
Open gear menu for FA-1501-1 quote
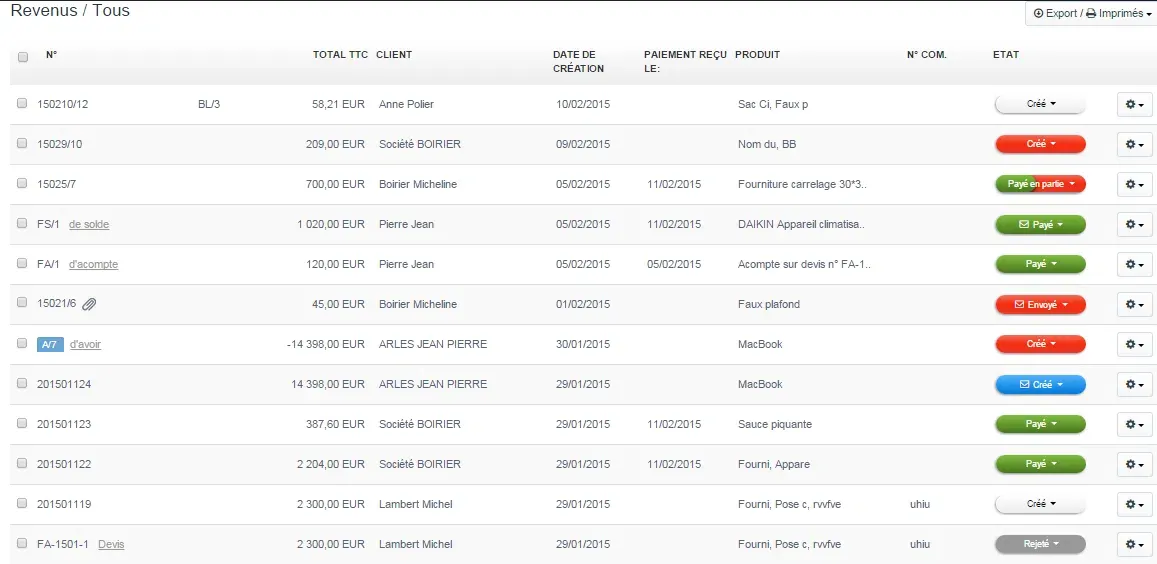[x=1134, y=544]
